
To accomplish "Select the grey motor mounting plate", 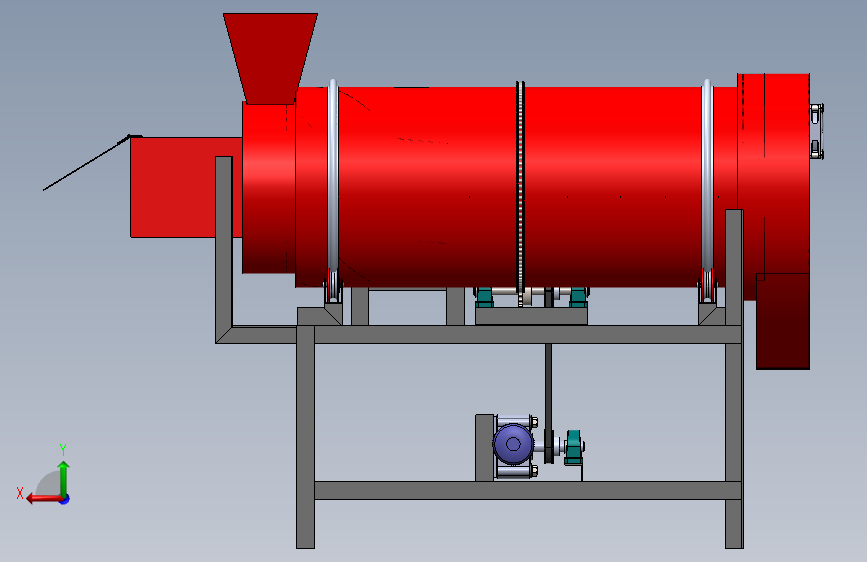I will [484, 447].
